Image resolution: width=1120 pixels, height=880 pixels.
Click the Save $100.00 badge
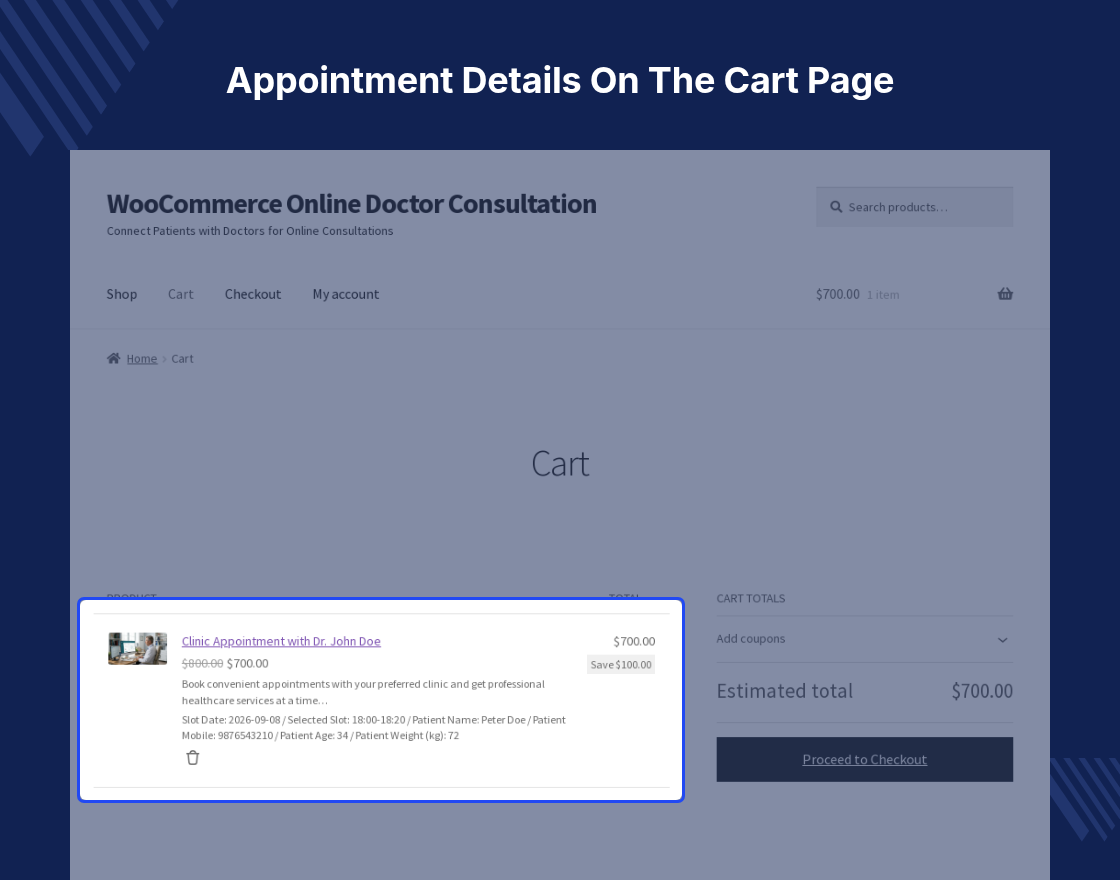pyautogui.click(x=621, y=665)
